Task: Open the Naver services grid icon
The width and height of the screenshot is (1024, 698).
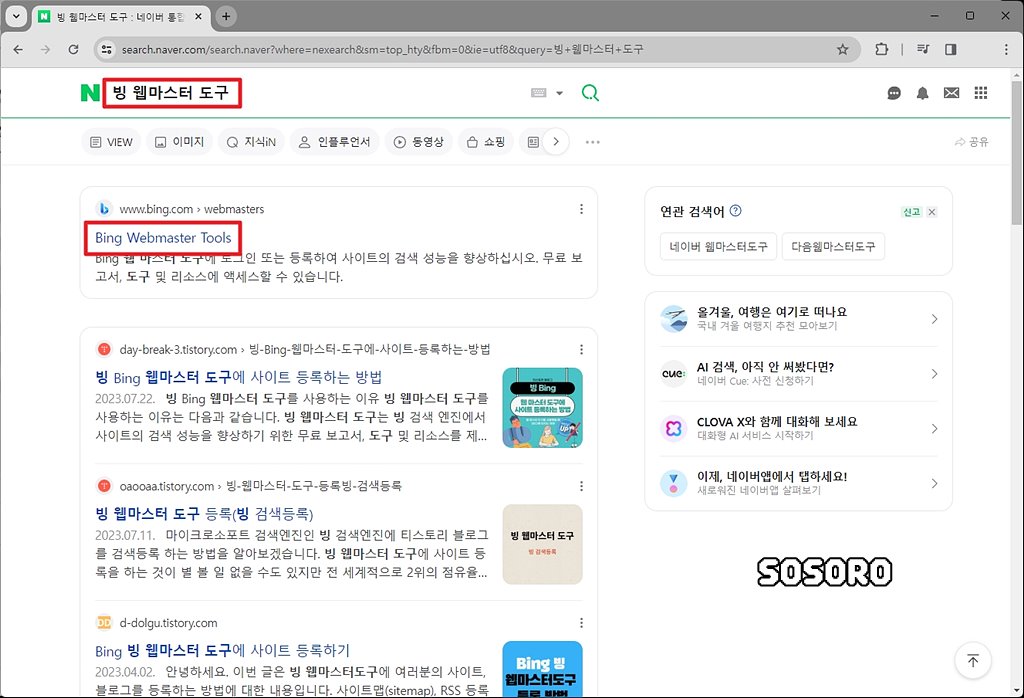Action: pos(981,93)
